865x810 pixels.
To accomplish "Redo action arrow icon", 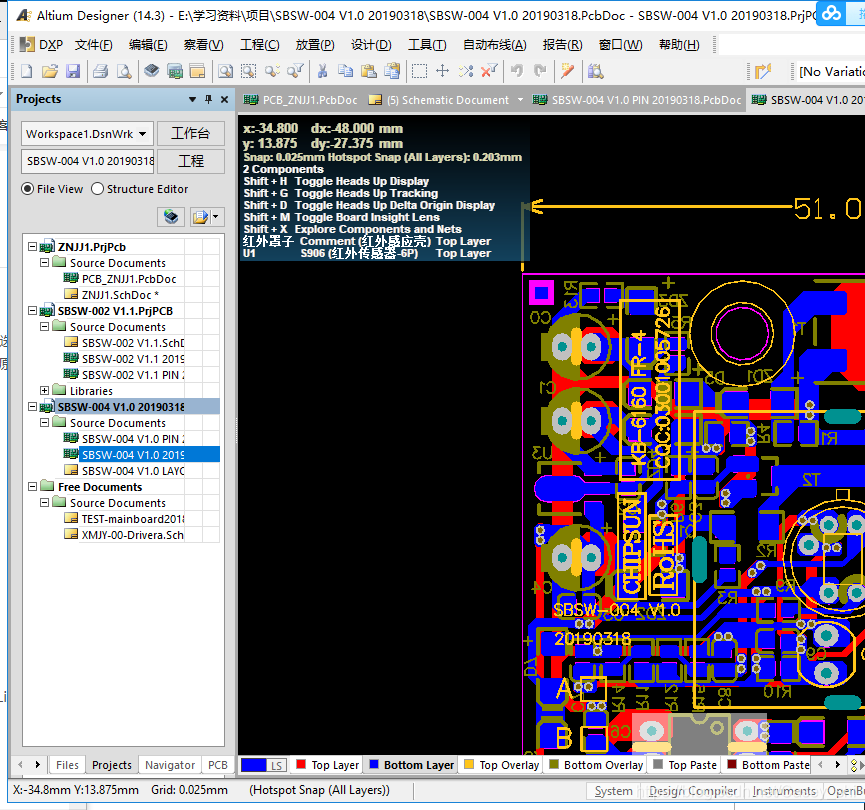I will pyautogui.click(x=540, y=71).
